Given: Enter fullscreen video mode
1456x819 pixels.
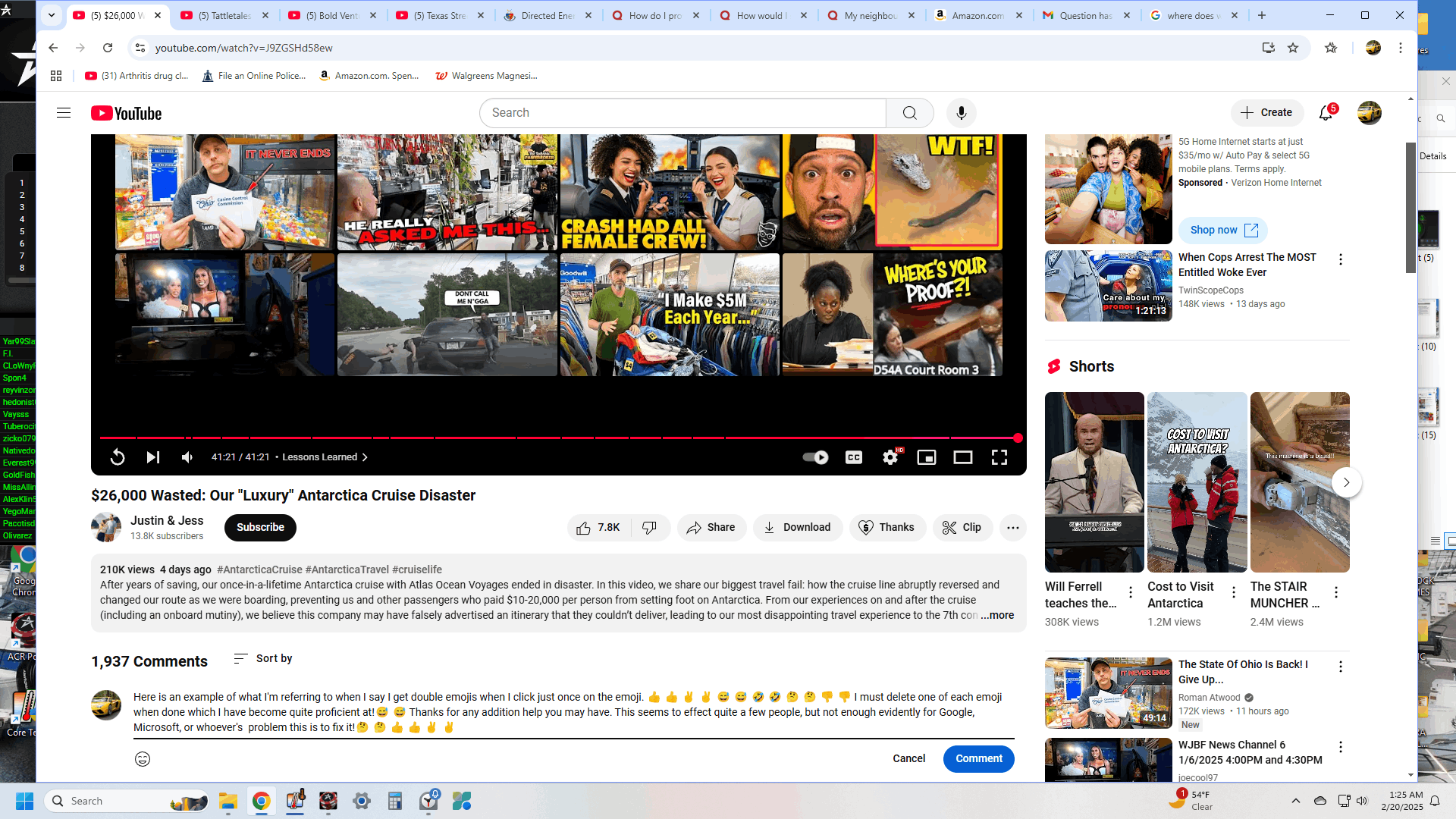Looking at the screenshot, I should point(999,457).
